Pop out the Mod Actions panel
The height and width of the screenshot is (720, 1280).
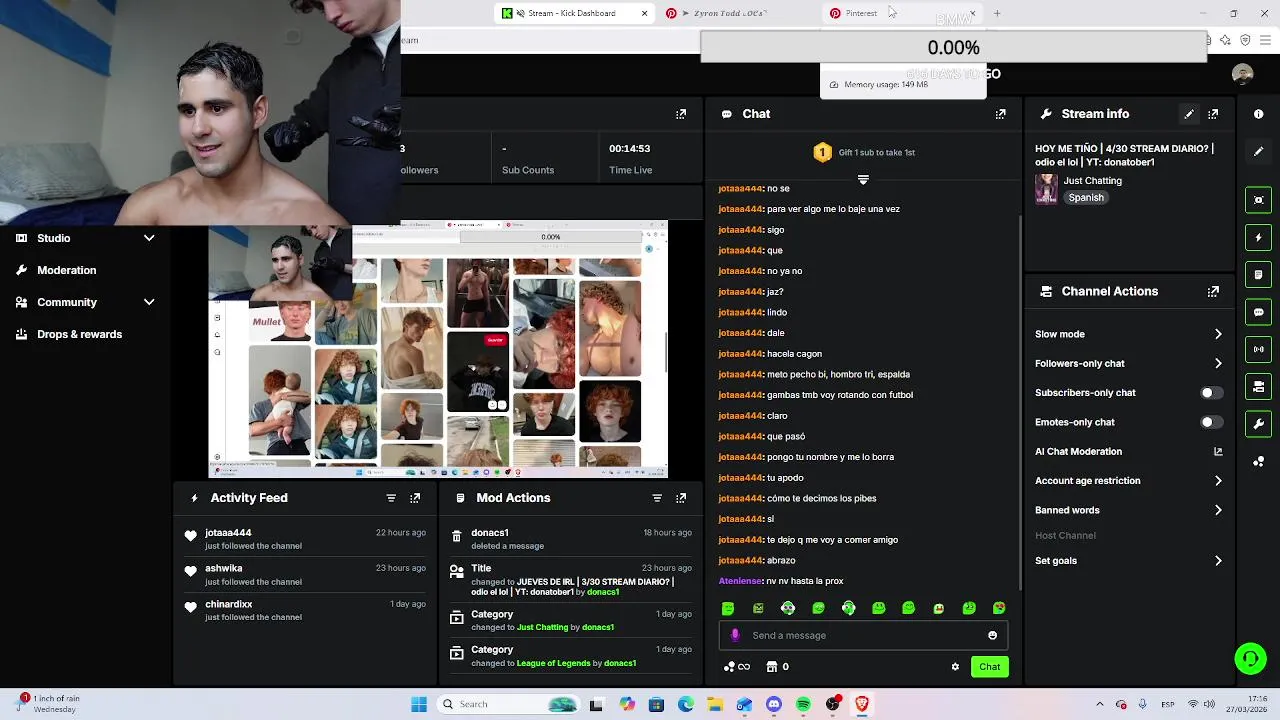[681, 498]
